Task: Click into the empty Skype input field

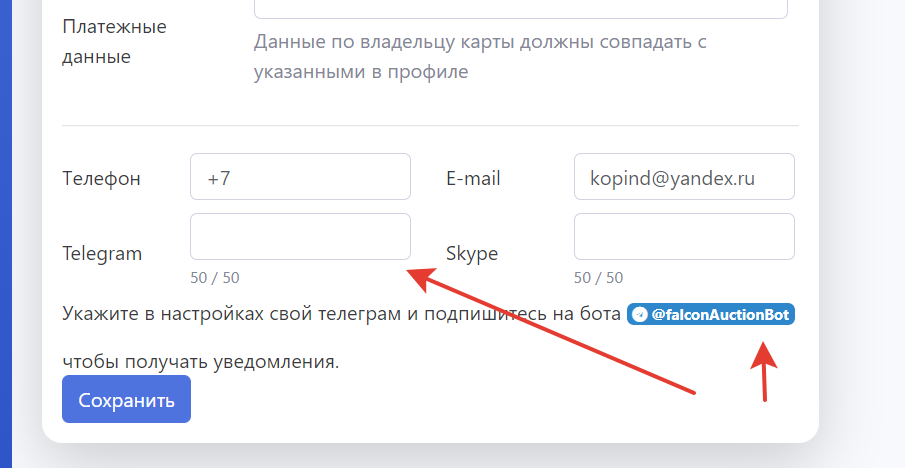Action: [684, 237]
